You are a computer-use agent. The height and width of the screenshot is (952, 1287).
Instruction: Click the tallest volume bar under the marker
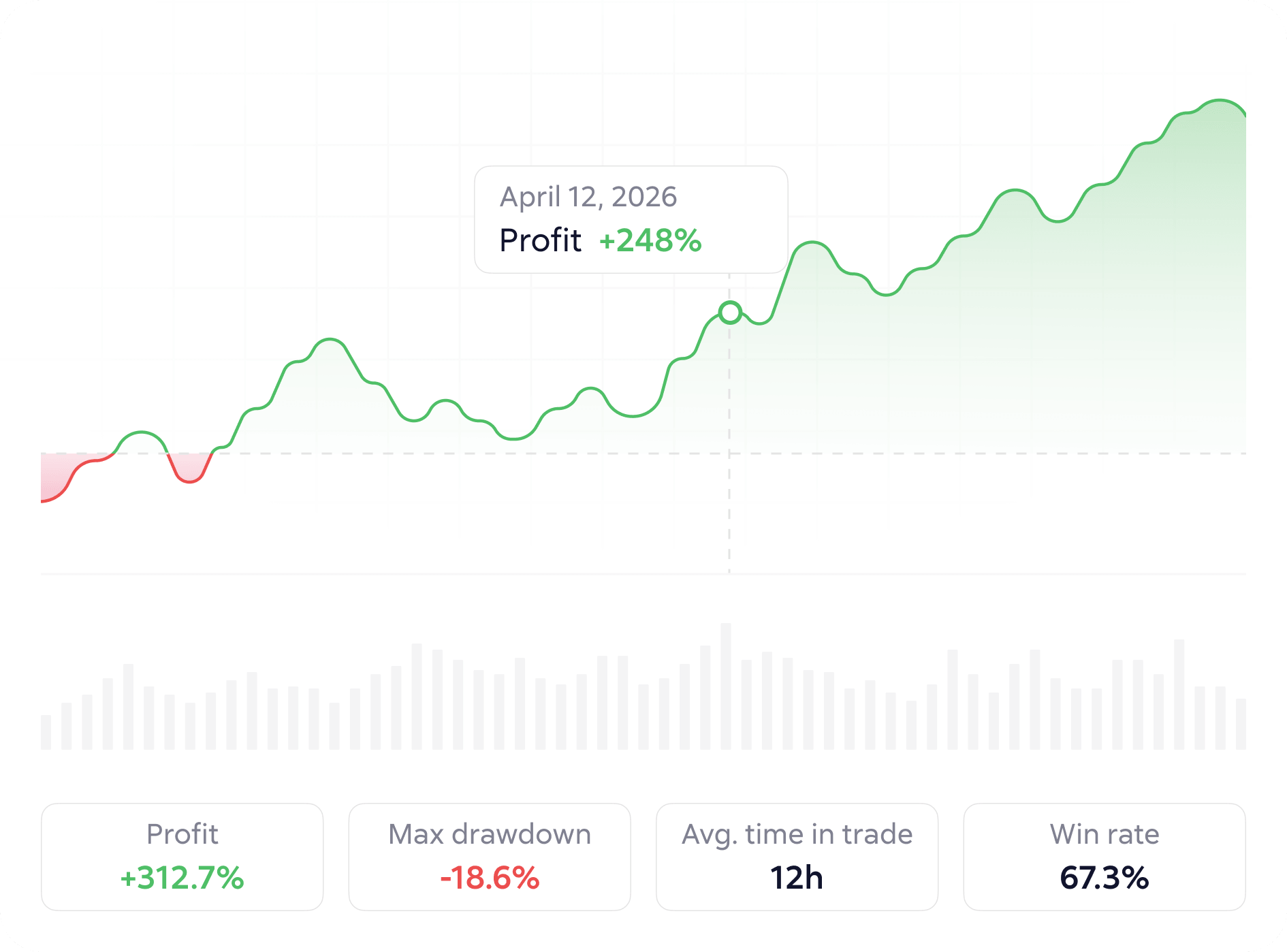[x=726, y=686]
